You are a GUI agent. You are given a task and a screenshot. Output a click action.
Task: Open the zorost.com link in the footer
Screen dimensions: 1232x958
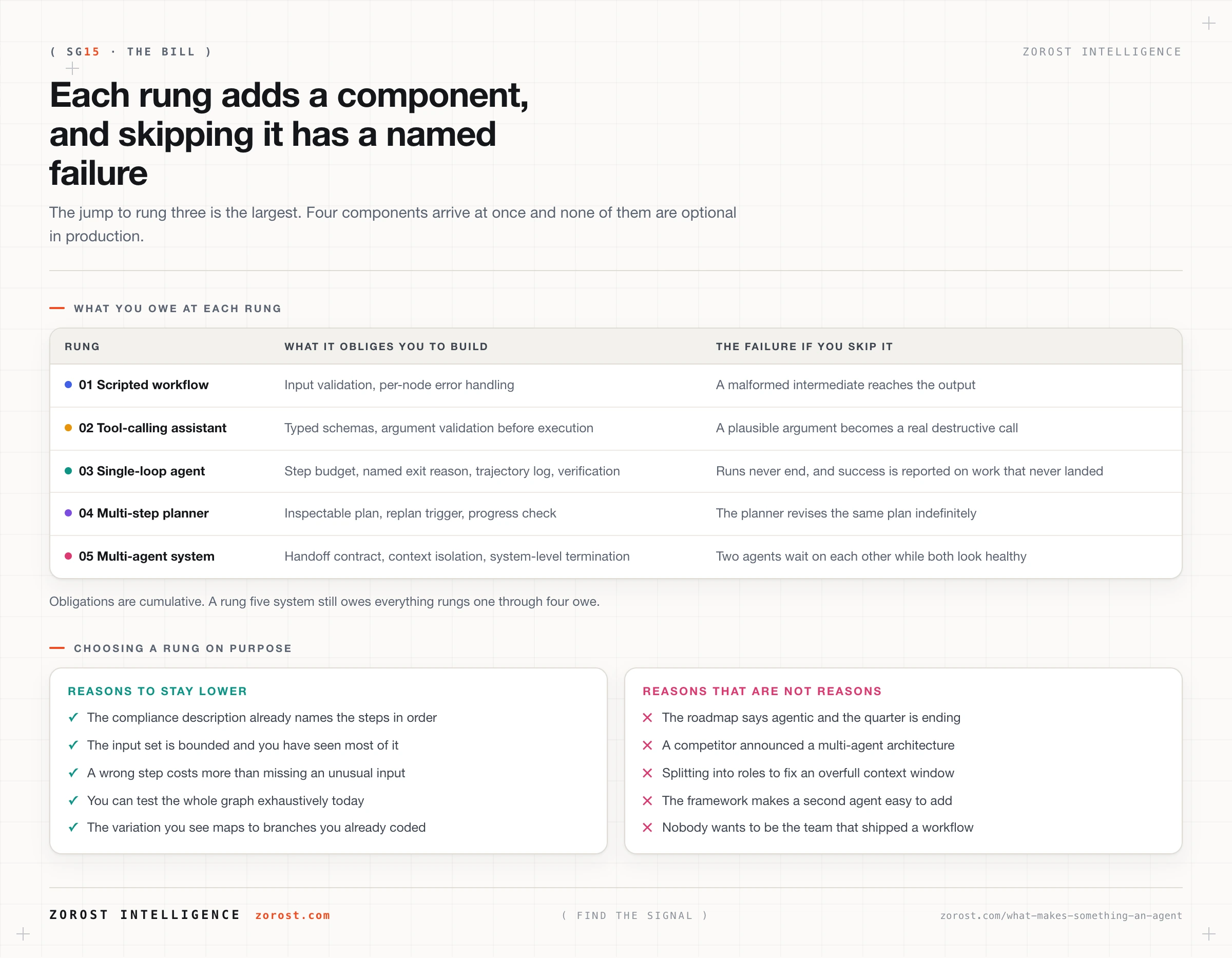292,915
